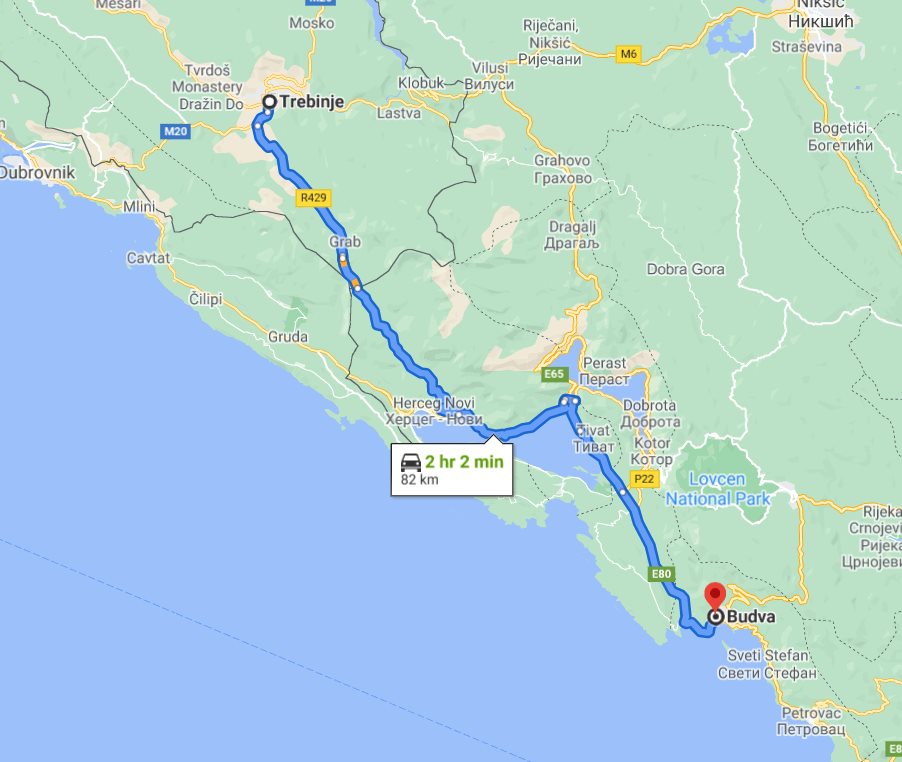Click the Sveti Stefan place label
Viewport: 902px width, 762px height.
[x=767, y=664]
